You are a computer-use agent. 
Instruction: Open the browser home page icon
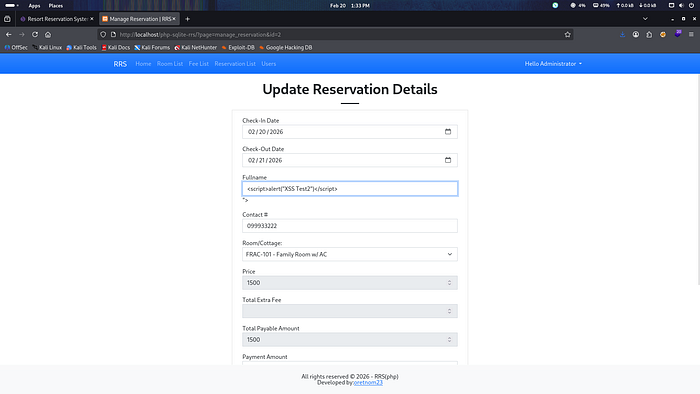point(48,34)
